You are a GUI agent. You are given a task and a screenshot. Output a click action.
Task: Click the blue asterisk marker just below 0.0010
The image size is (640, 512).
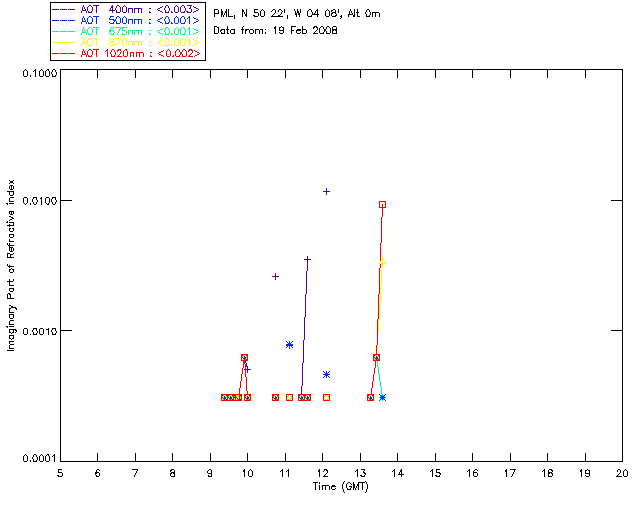289,345
